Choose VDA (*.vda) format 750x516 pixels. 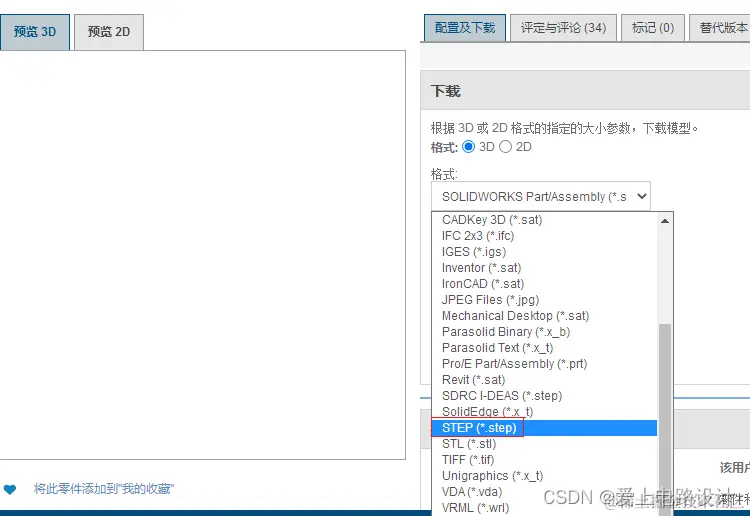click(544, 492)
